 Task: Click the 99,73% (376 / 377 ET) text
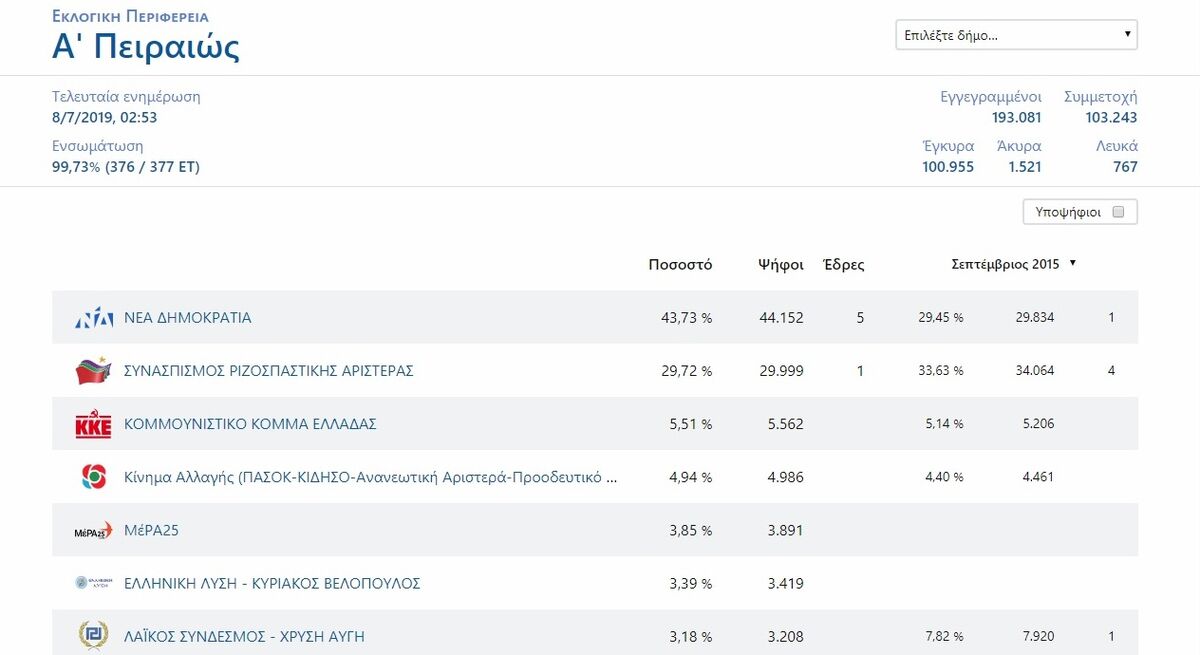pyautogui.click(x=126, y=167)
